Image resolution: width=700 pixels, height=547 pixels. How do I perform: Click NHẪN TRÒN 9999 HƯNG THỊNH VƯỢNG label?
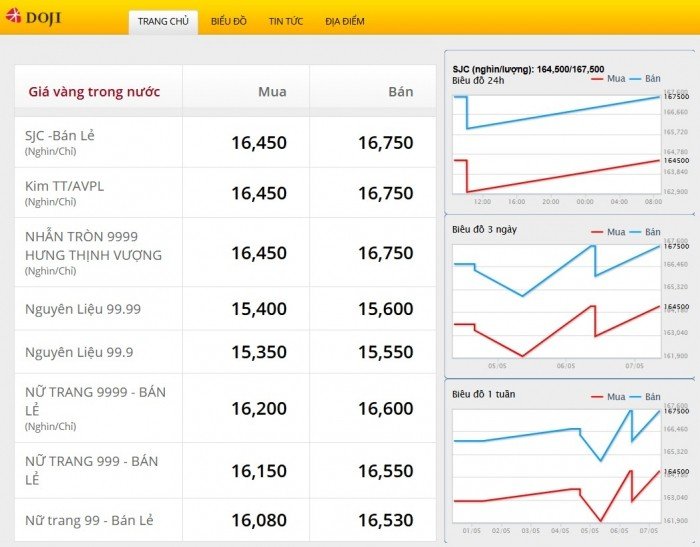[93, 246]
